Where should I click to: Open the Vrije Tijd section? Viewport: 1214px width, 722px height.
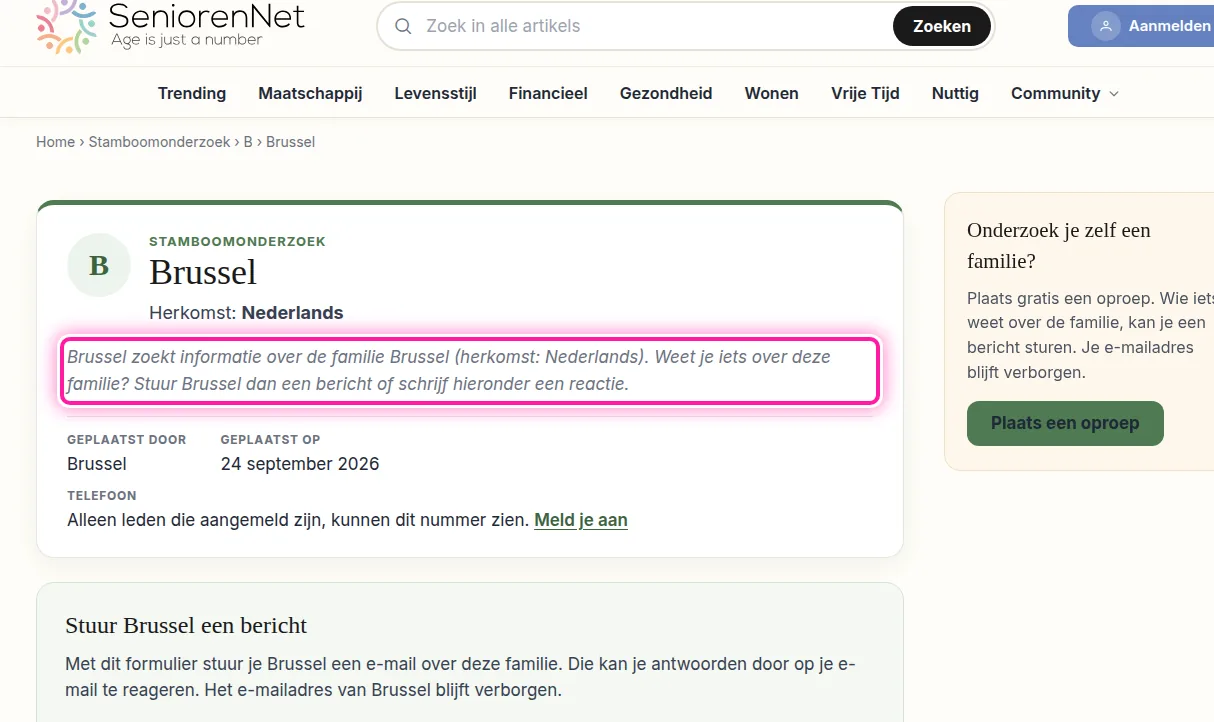coord(865,93)
